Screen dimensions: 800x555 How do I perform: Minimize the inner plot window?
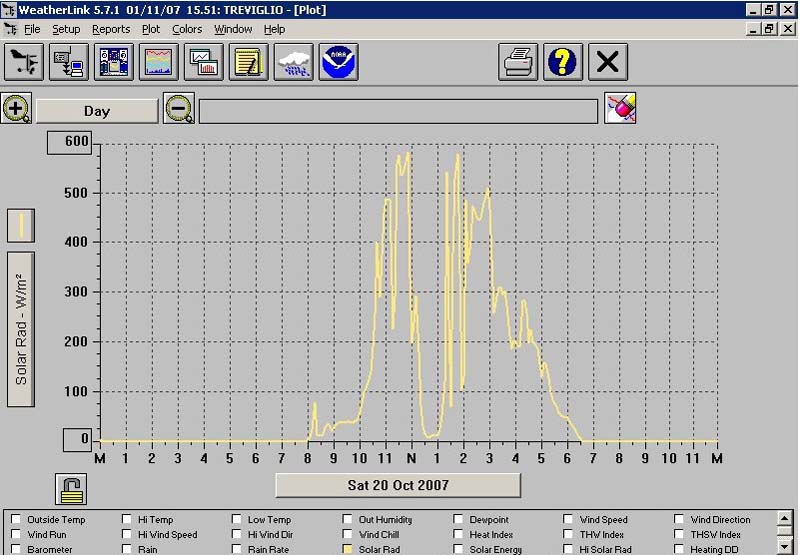[x=754, y=29]
